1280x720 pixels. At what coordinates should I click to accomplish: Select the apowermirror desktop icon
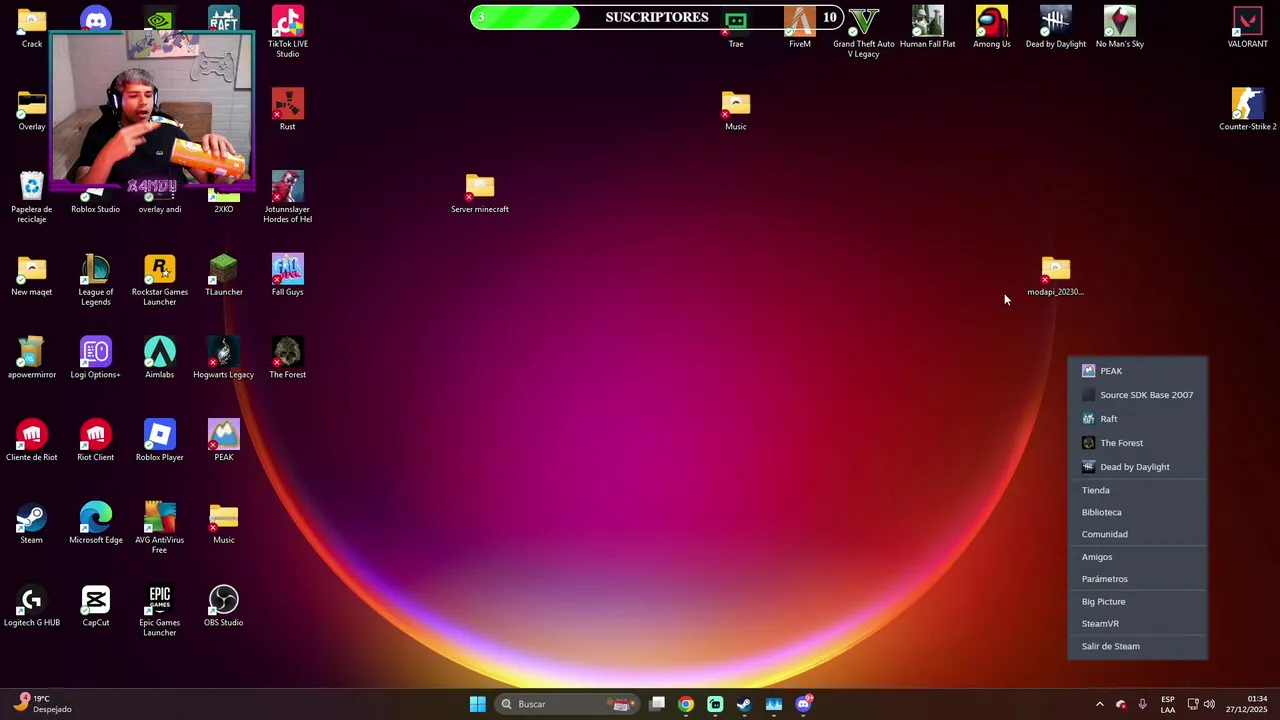tap(32, 358)
